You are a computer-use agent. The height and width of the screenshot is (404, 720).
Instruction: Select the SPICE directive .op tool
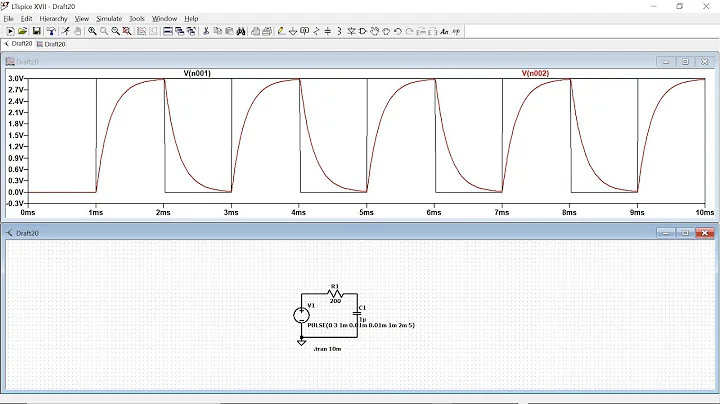point(456,31)
